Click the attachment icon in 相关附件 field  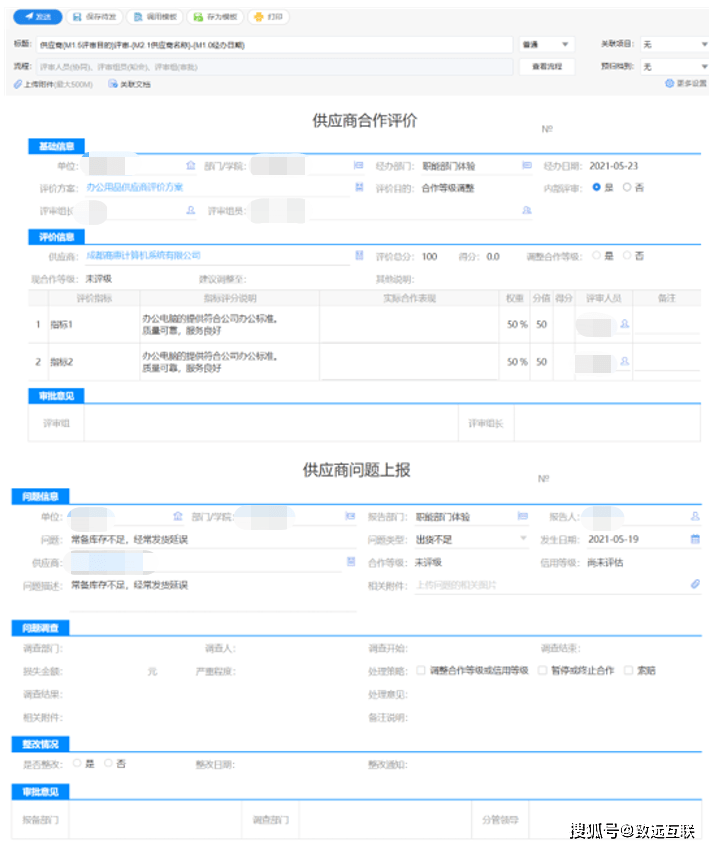pyautogui.click(x=695, y=585)
